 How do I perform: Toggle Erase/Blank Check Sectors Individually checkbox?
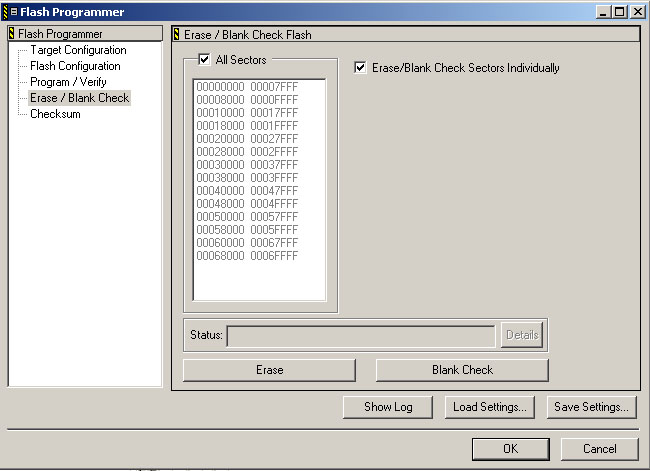click(361, 68)
